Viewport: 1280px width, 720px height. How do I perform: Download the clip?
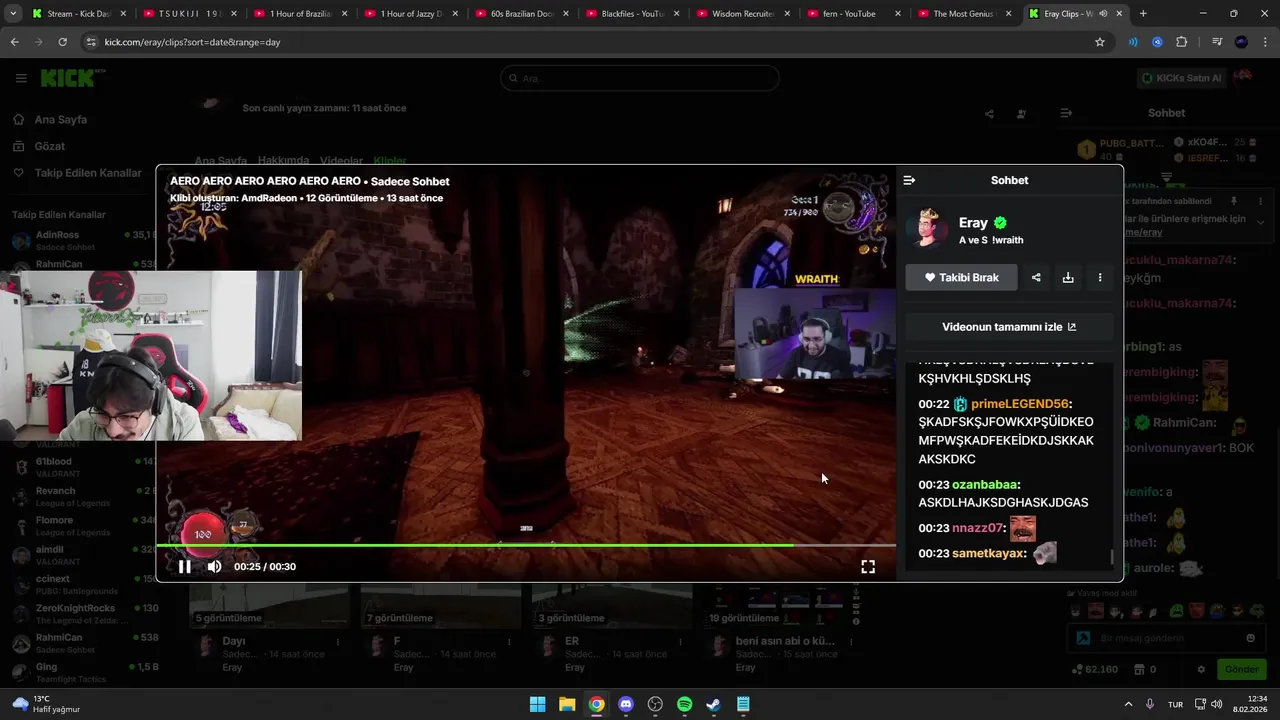point(1068,278)
